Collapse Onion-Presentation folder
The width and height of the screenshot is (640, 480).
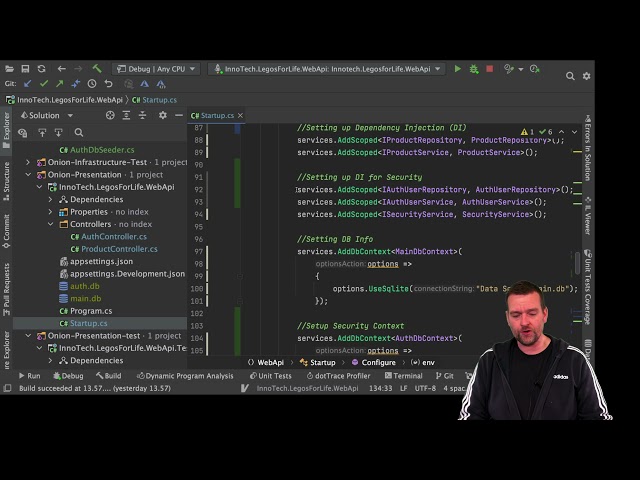28,175
